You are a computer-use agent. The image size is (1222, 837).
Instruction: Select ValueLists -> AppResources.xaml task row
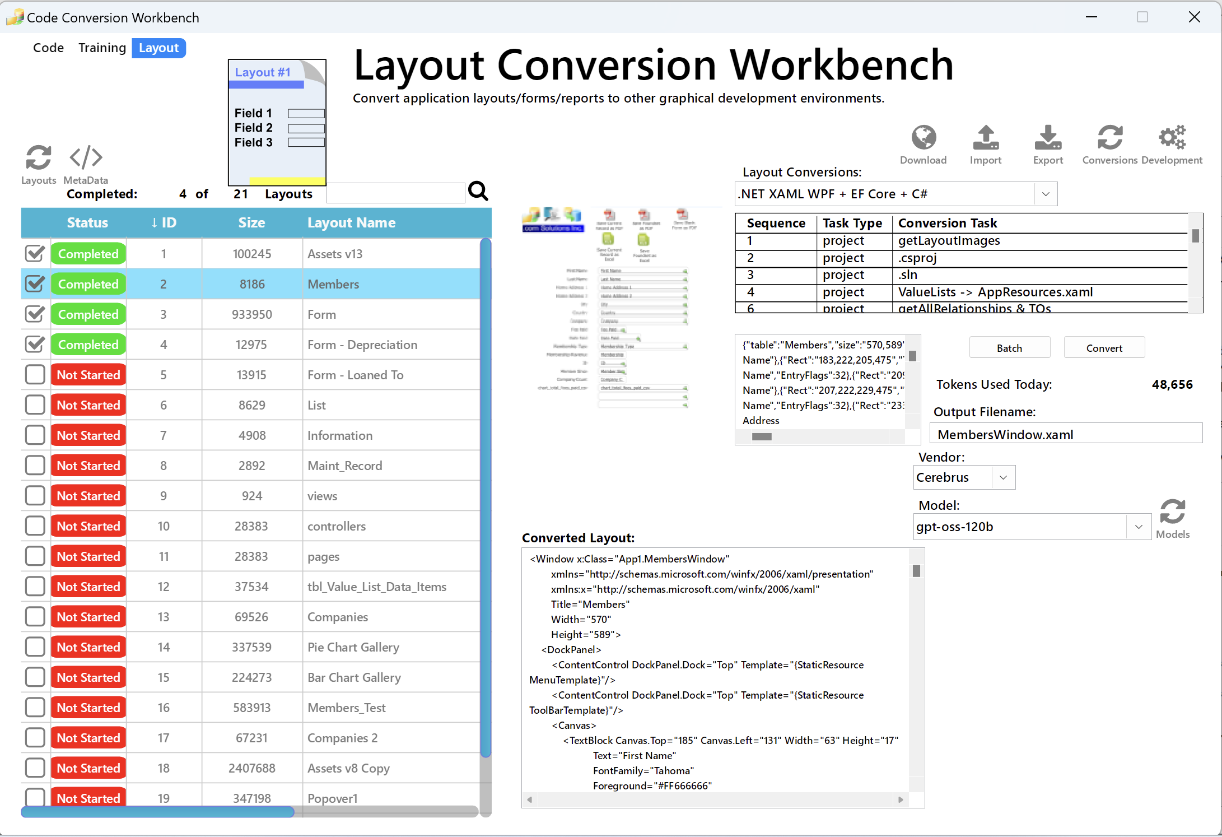coord(962,292)
